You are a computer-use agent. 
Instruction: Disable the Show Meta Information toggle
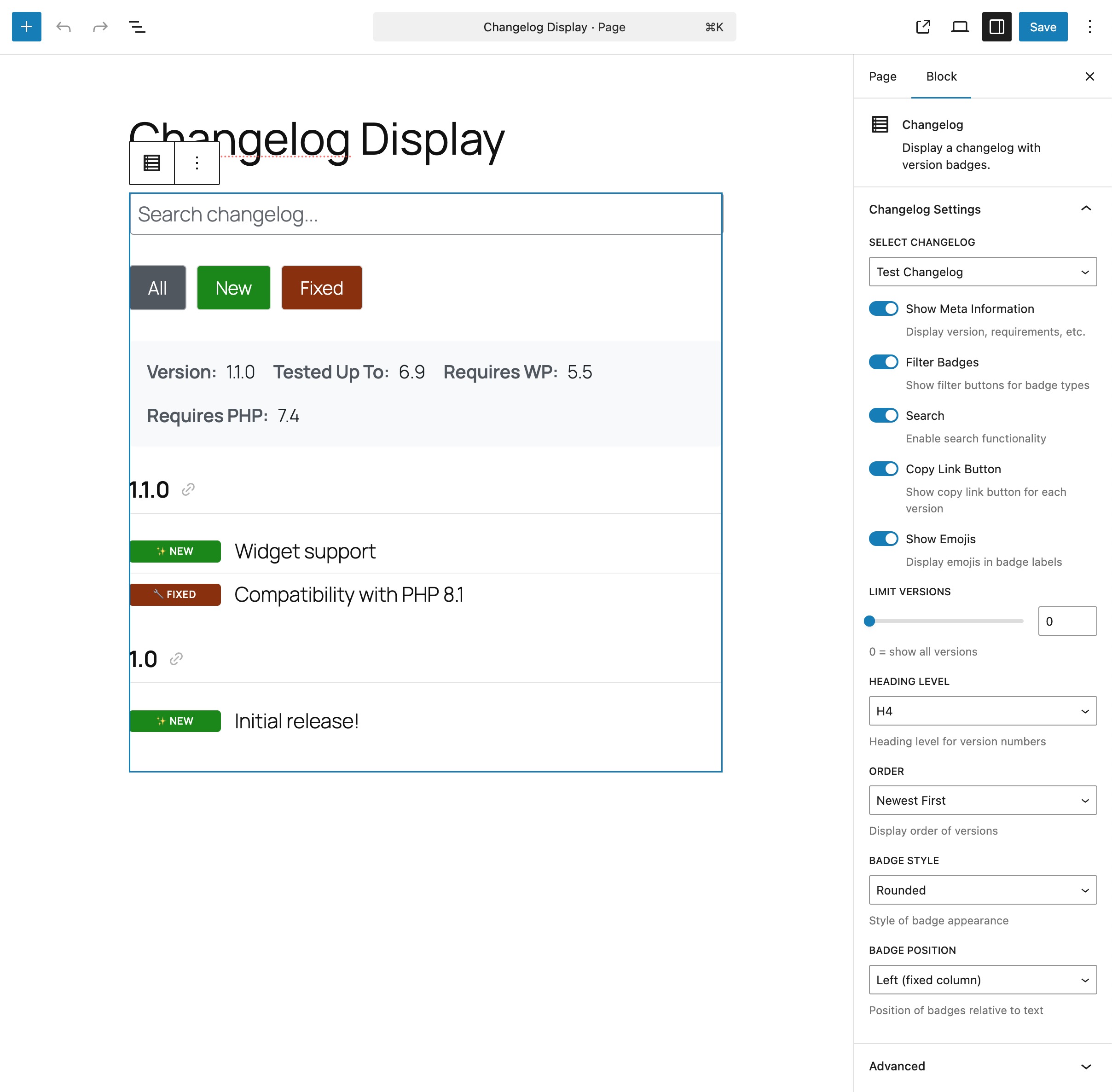click(x=883, y=308)
